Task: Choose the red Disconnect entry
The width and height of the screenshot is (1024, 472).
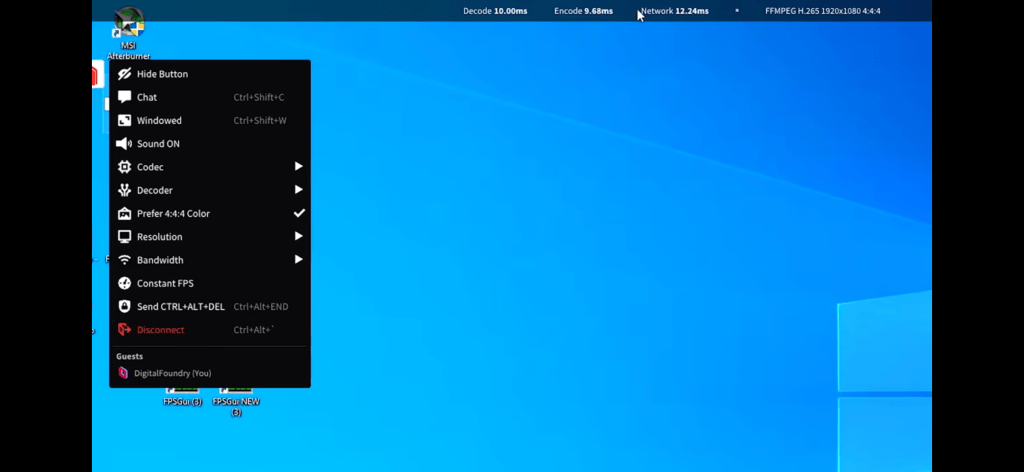Action: [x=210, y=330]
